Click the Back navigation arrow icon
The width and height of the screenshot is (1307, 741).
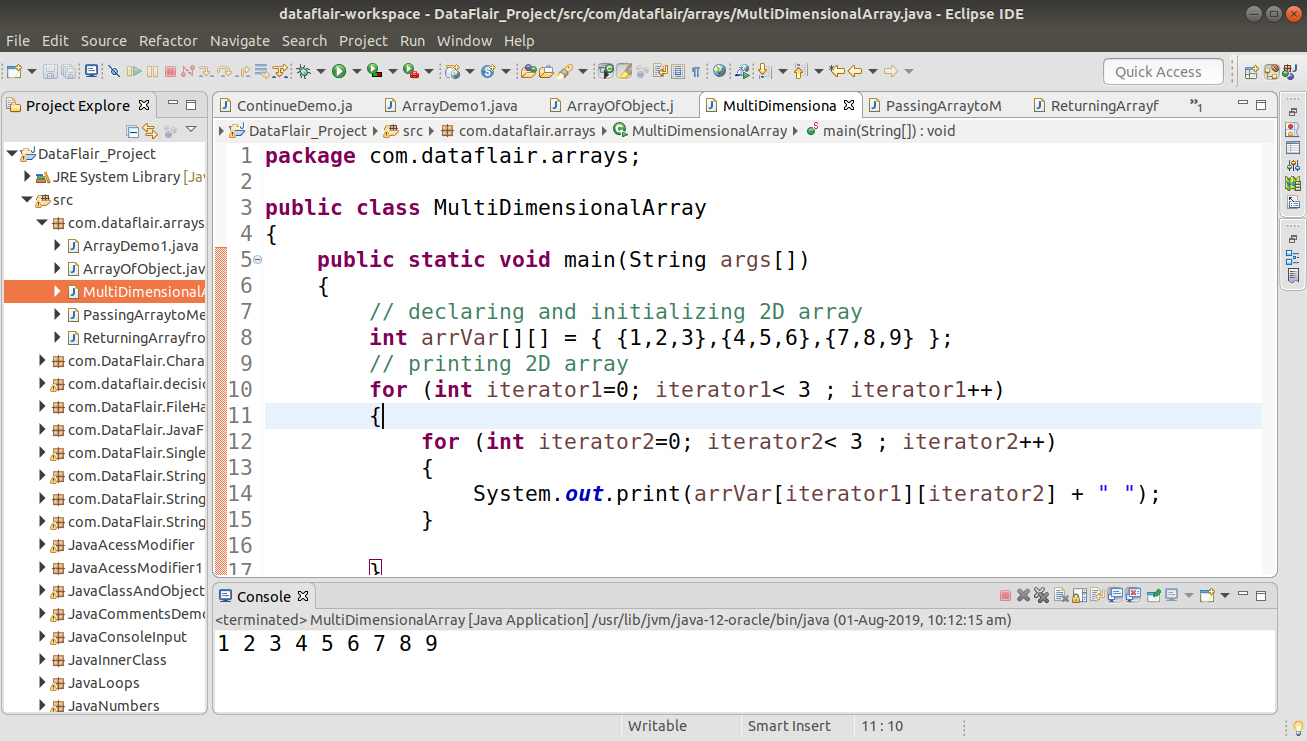coord(855,71)
